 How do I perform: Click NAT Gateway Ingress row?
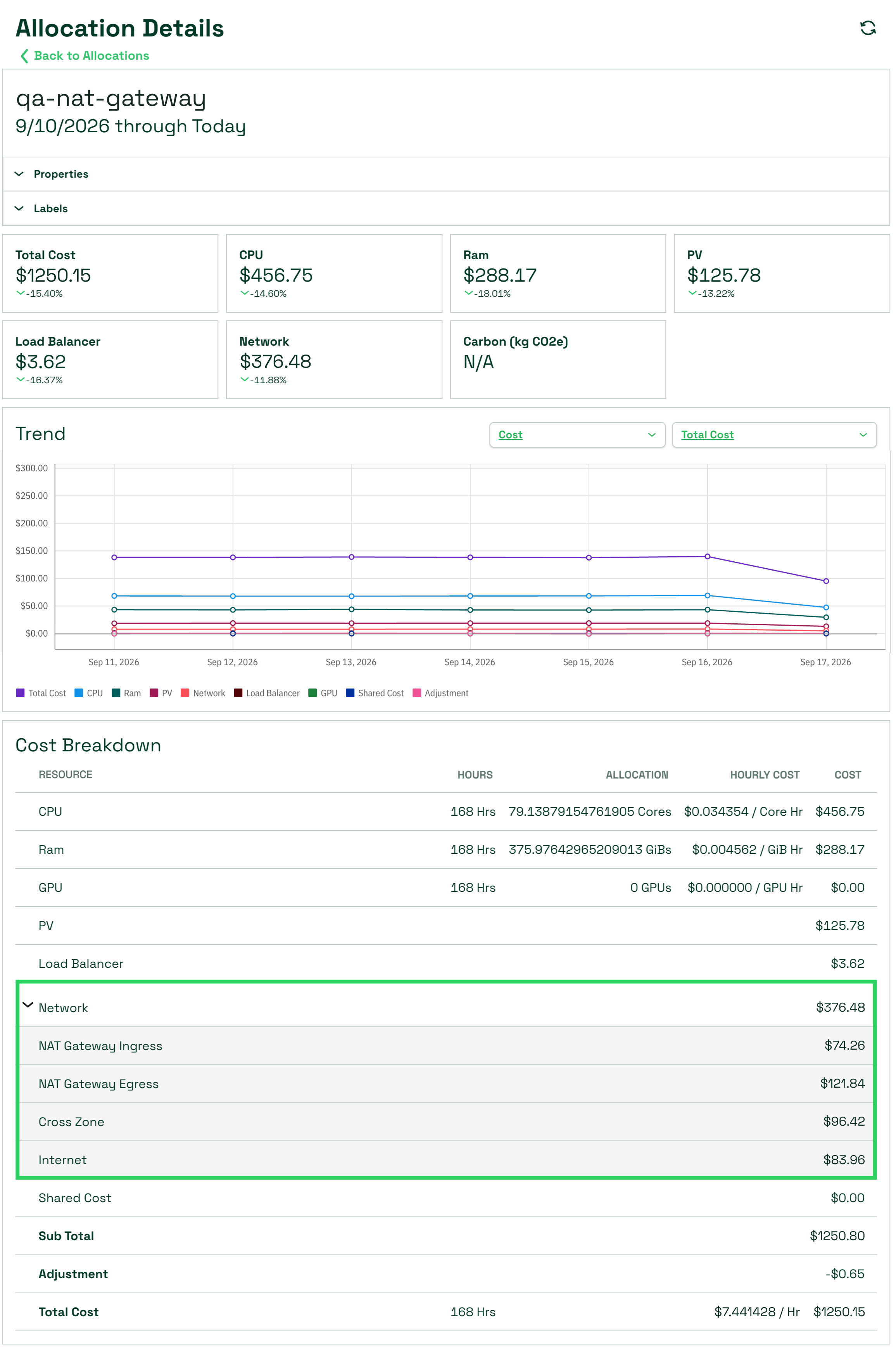446,1045
